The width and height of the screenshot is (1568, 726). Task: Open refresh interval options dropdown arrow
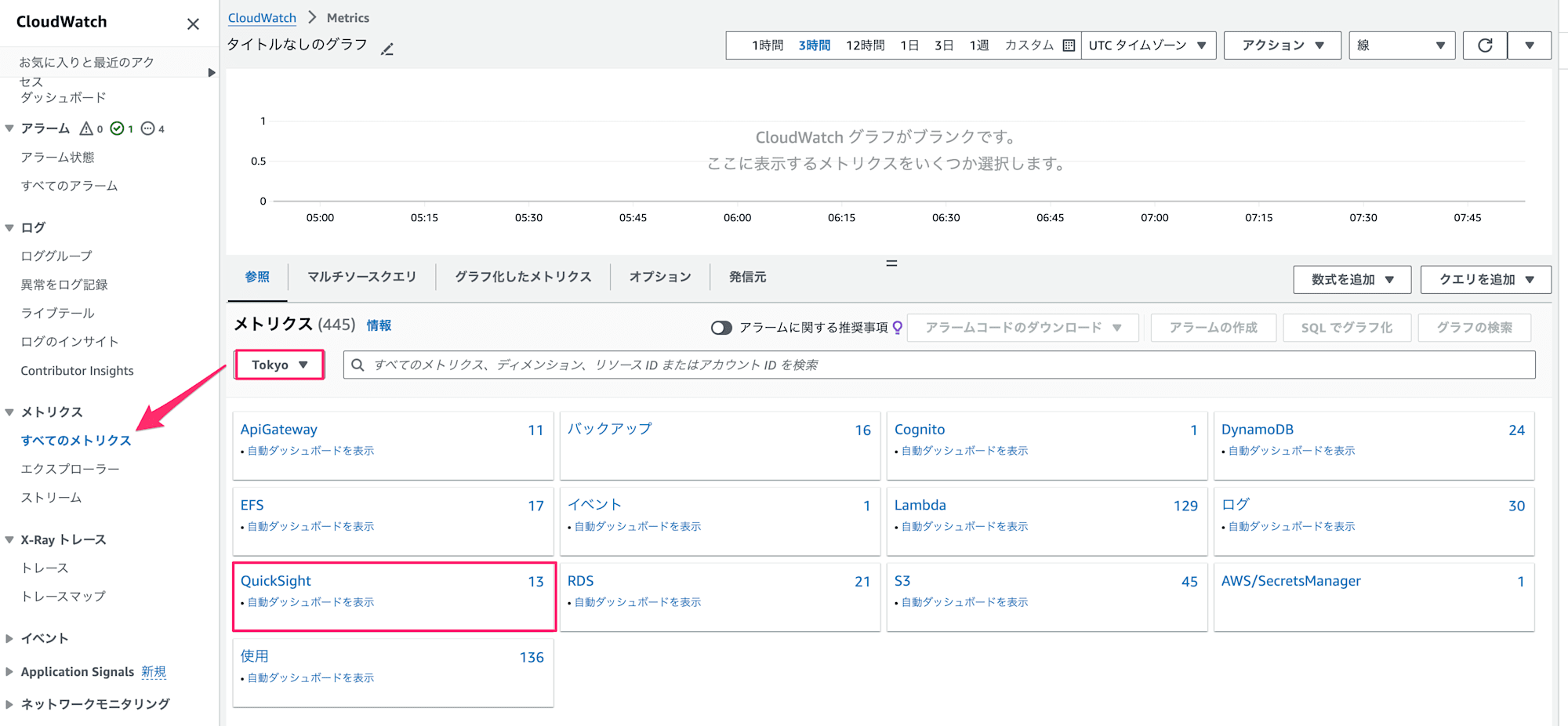(1530, 45)
